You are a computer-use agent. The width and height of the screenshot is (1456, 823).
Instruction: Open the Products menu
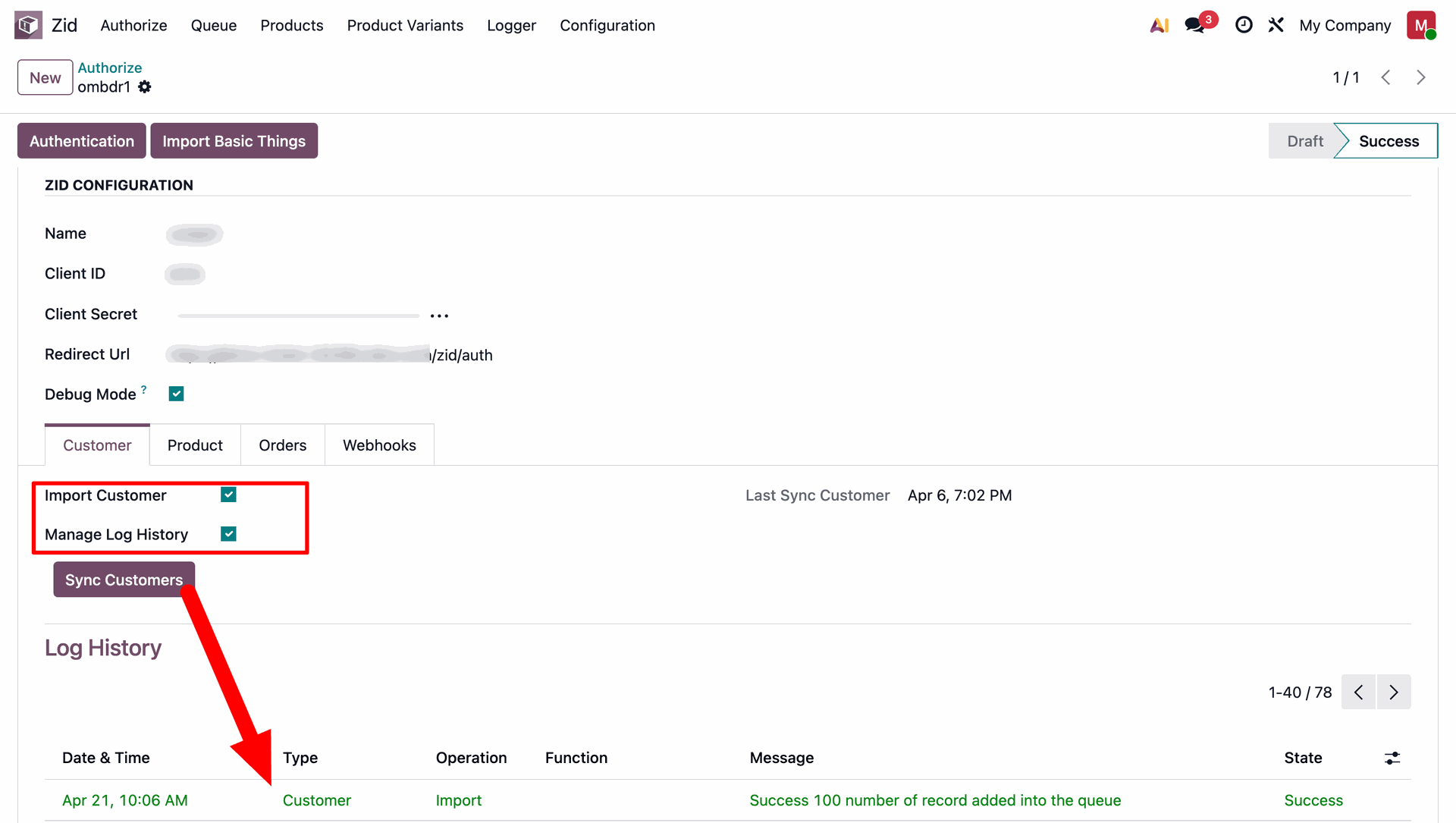pyautogui.click(x=292, y=25)
